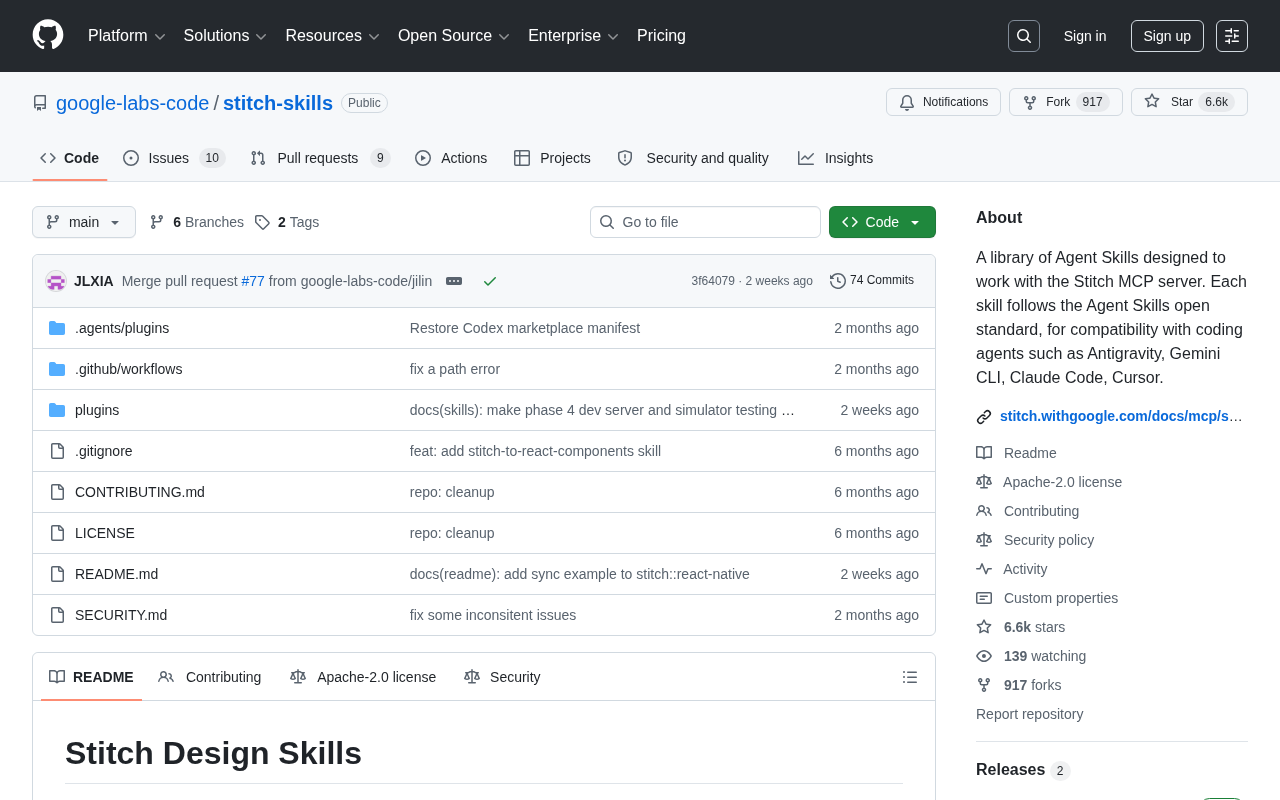The image size is (1280, 800).
Task: Fork the repository with Fork button
Action: coord(1066,102)
